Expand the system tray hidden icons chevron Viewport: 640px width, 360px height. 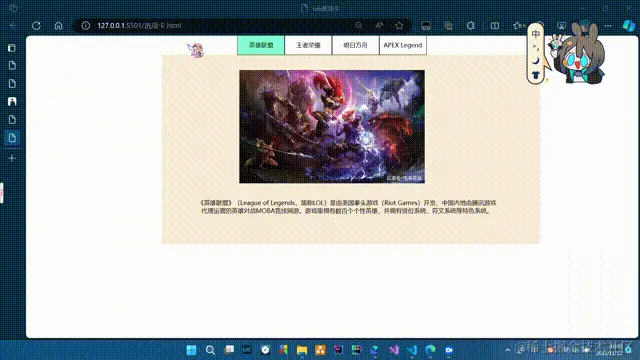507,350
